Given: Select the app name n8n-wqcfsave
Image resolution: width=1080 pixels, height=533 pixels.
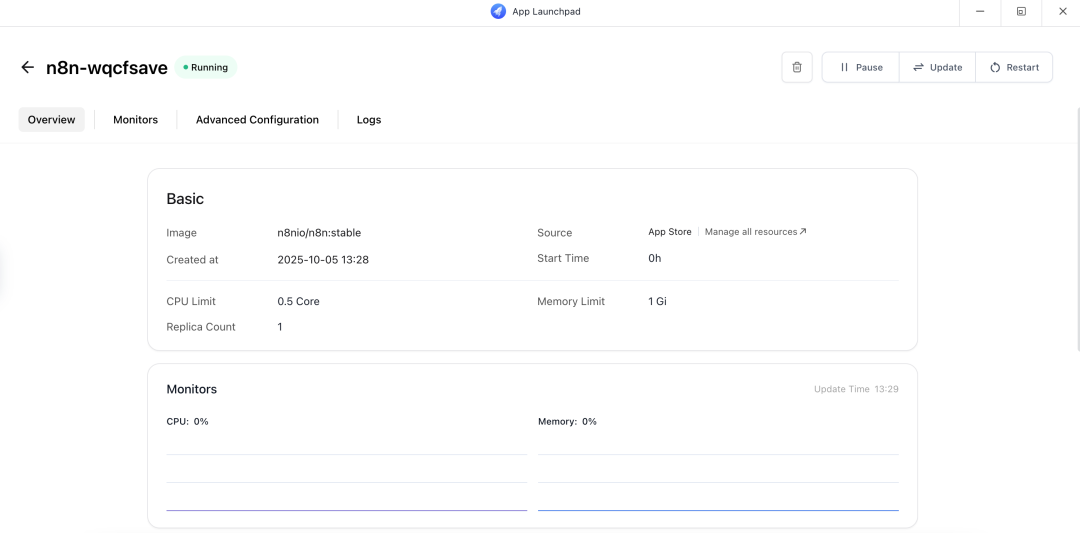Looking at the screenshot, I should pos(107,67).
